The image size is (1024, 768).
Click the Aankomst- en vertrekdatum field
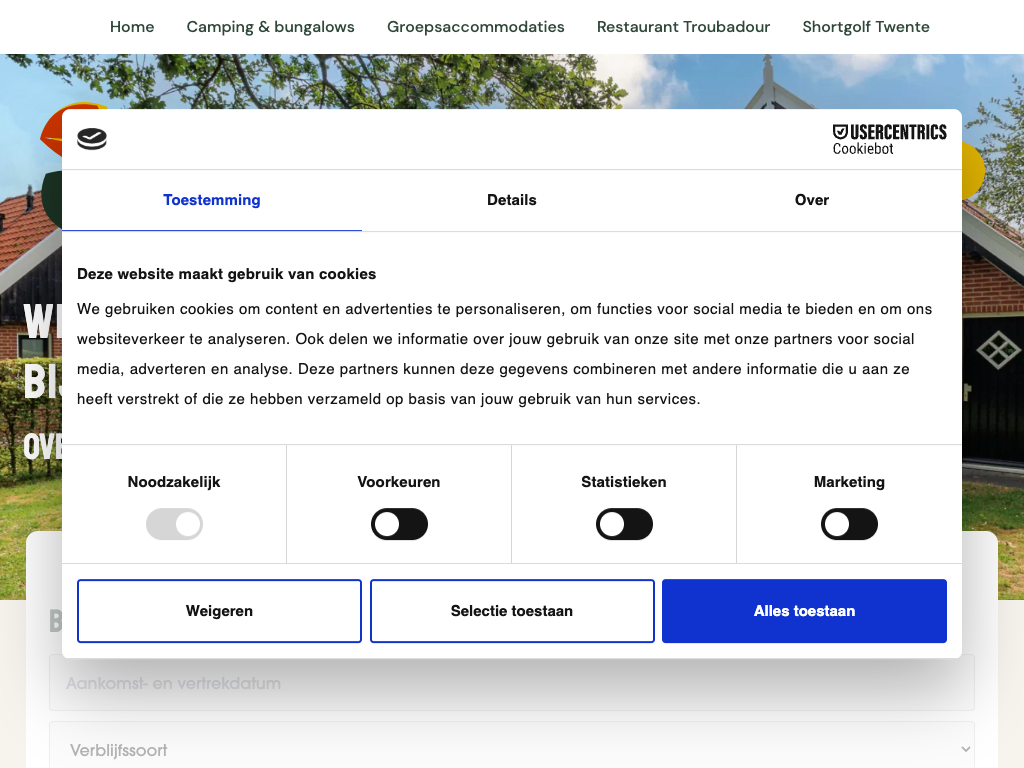click(x=512, y=683)
